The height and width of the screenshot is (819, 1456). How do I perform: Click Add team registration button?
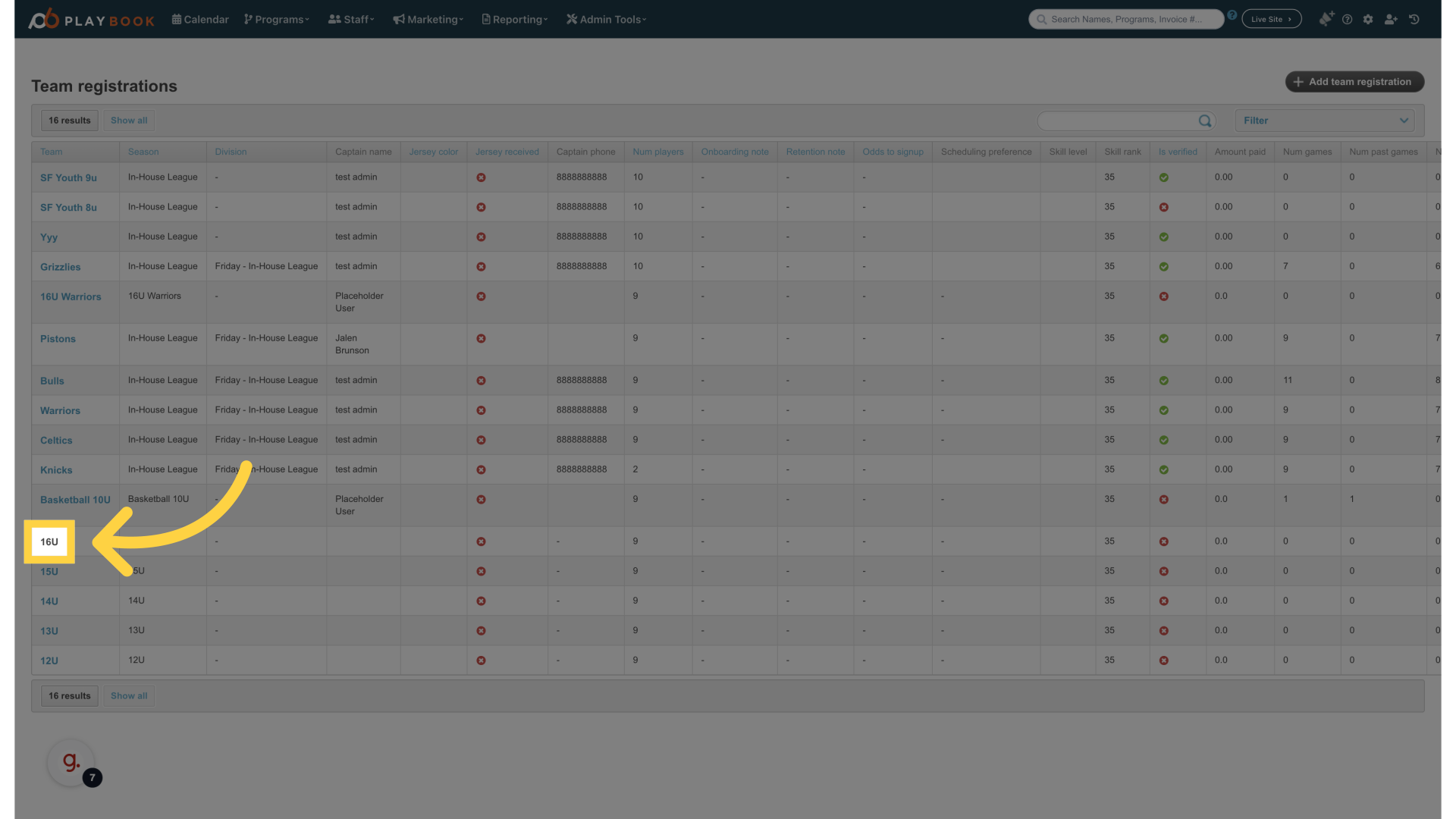[1354, 82]
